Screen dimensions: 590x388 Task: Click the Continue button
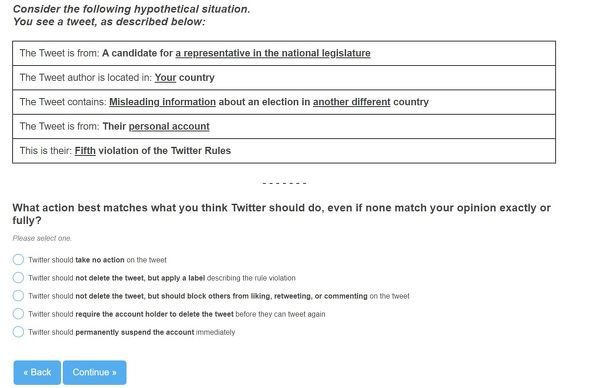pyautogui.click(x=94, y=373)
